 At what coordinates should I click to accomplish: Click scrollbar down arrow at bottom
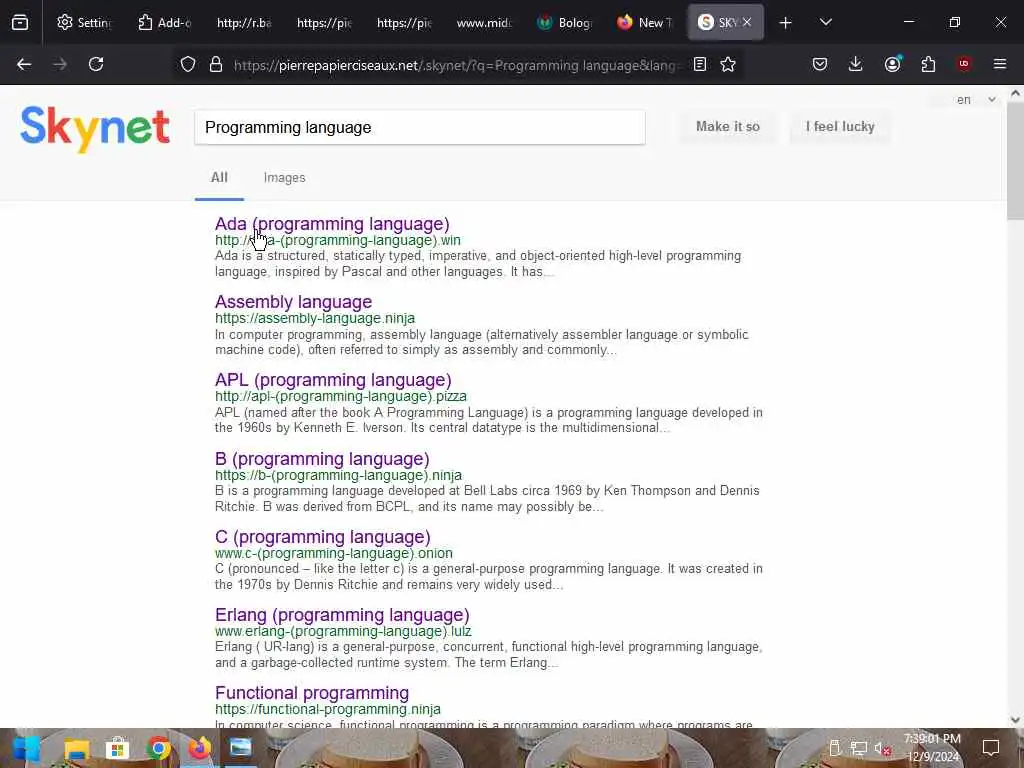pos(1015,720)
